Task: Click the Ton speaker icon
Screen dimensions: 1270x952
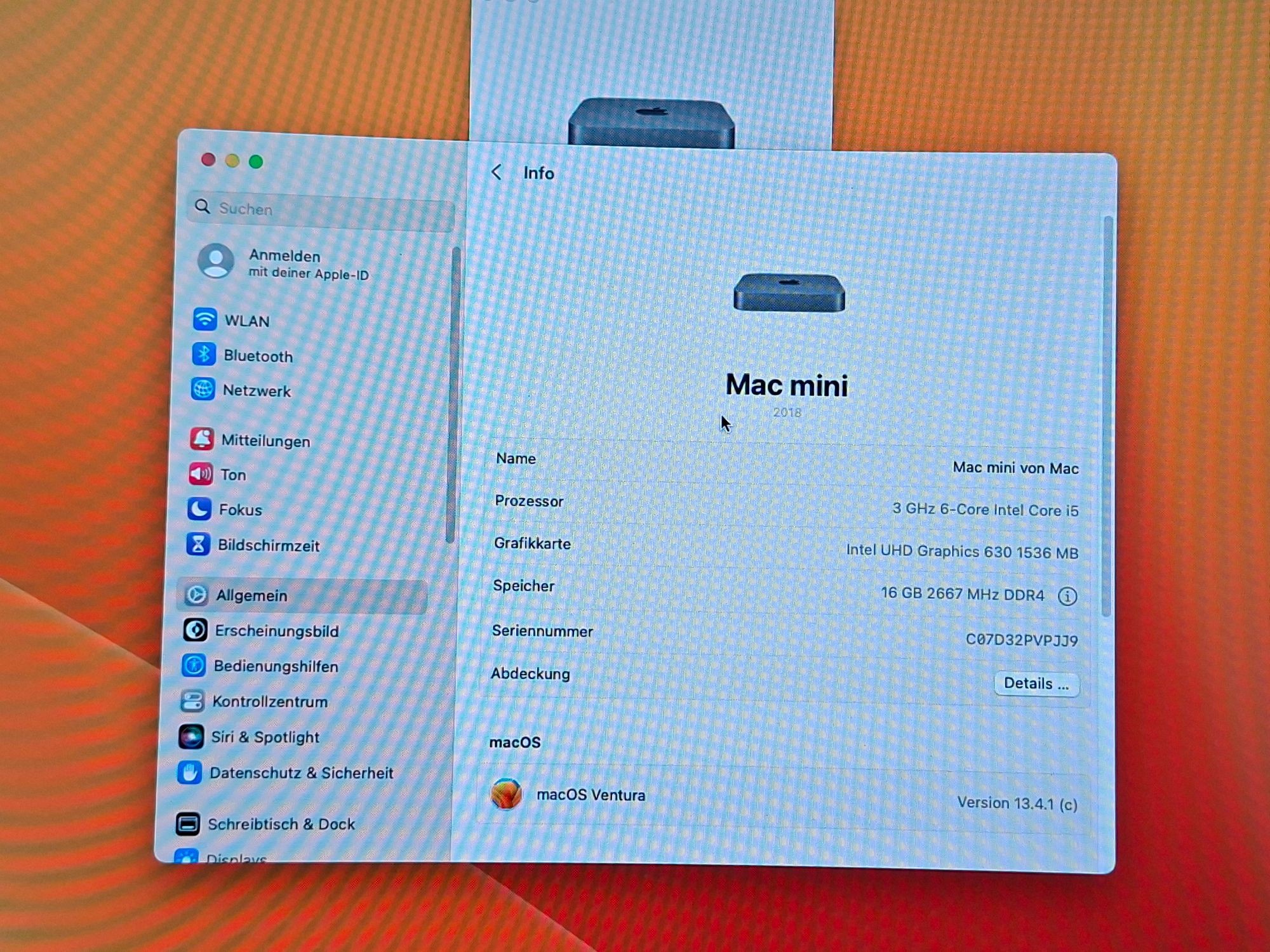Action: coord(201,473)
